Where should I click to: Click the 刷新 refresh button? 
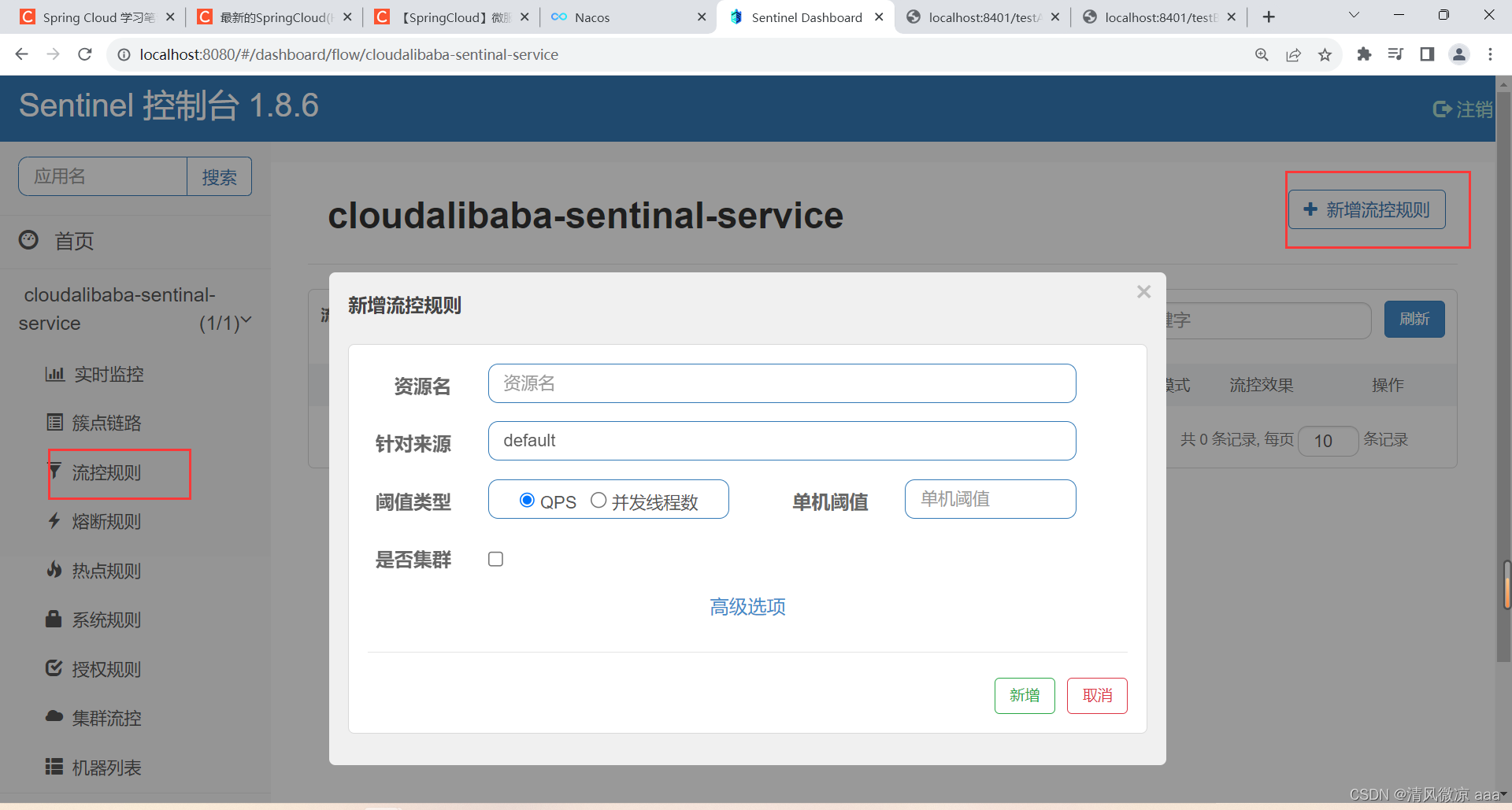[x=1414, y=319]
